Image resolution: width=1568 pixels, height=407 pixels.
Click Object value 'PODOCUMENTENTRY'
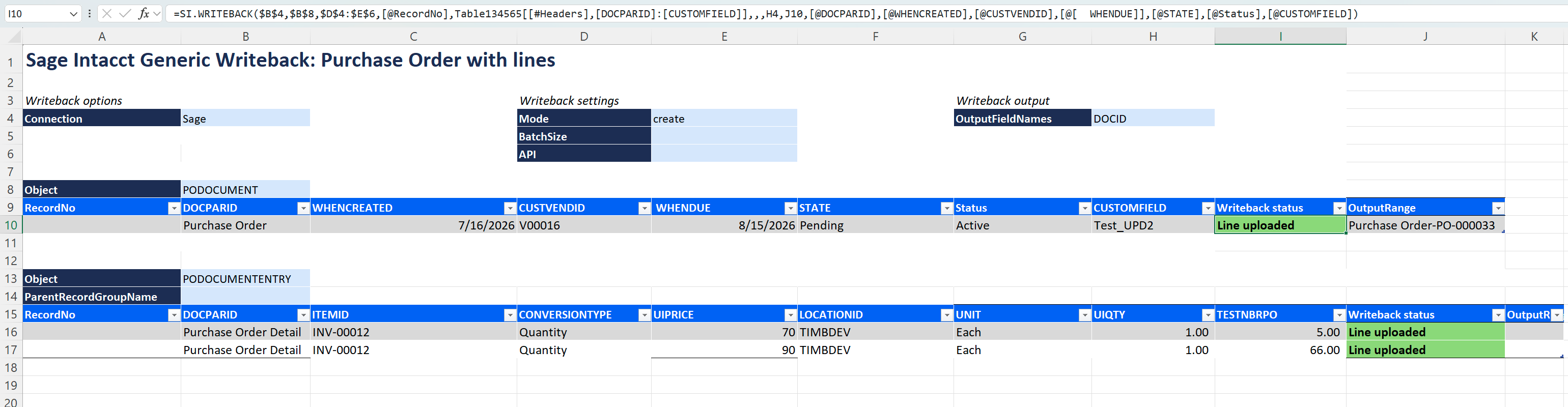click(245, 279)
